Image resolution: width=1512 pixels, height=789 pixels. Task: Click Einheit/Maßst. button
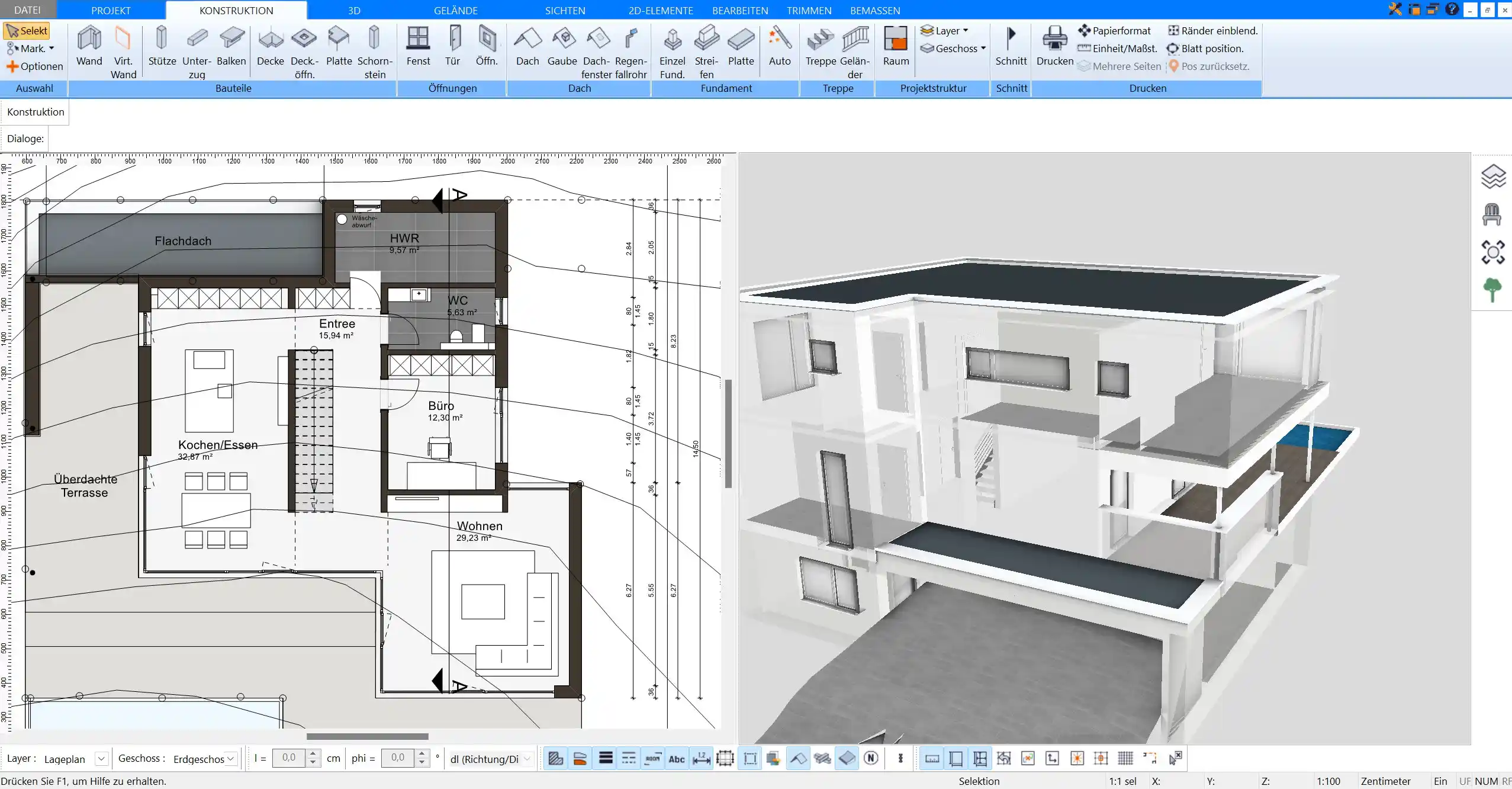(x=1118, y=49)
